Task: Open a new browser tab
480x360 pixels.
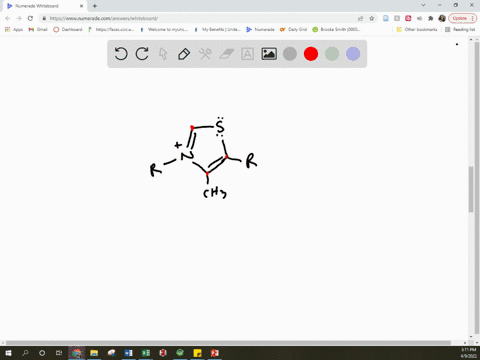Action: pos(95,6)
